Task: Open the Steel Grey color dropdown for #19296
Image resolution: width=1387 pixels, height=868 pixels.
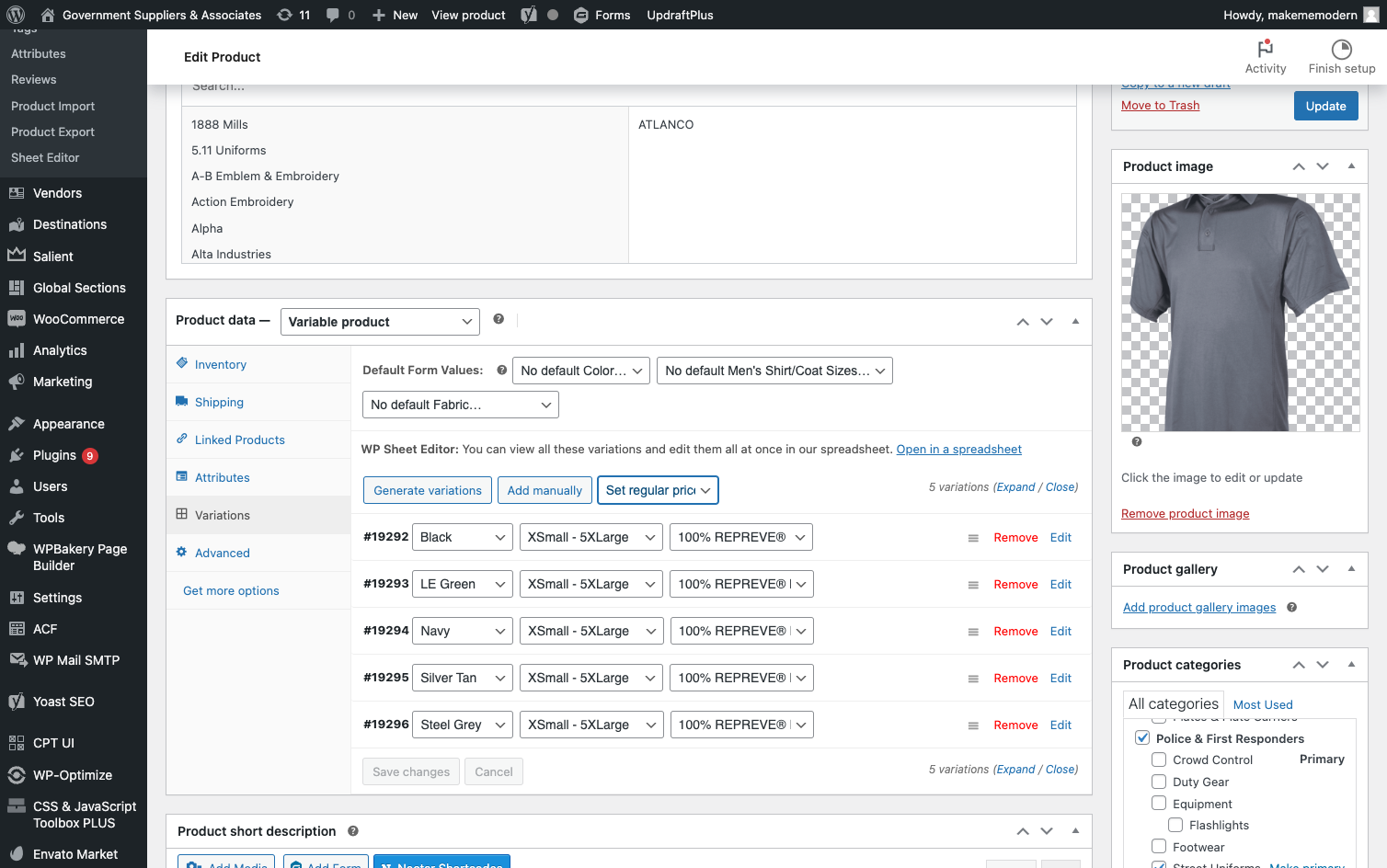Action: 463,725
